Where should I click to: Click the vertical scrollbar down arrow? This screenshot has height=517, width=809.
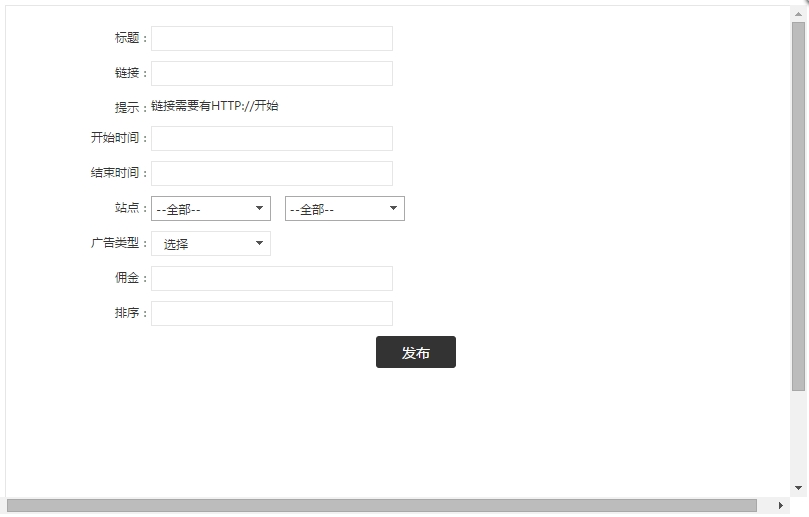click(798, 488)
